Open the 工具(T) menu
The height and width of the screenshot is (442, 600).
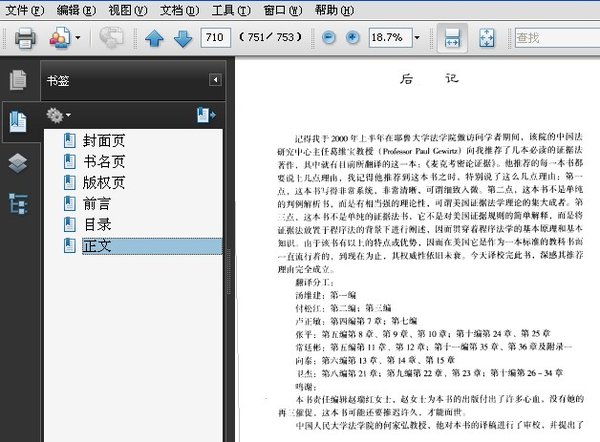pos(231,10)
